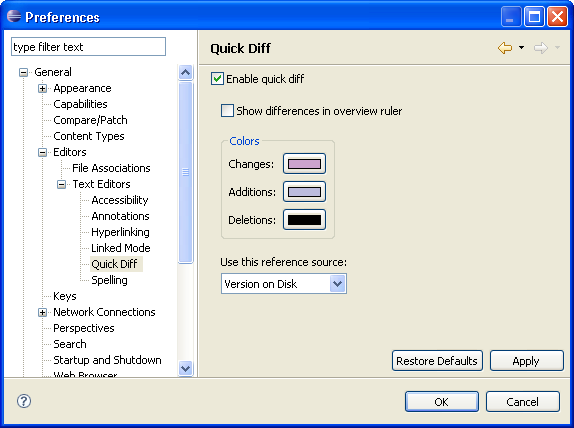Select Search in the tree
574x428 pixels.
click(70, 344)
